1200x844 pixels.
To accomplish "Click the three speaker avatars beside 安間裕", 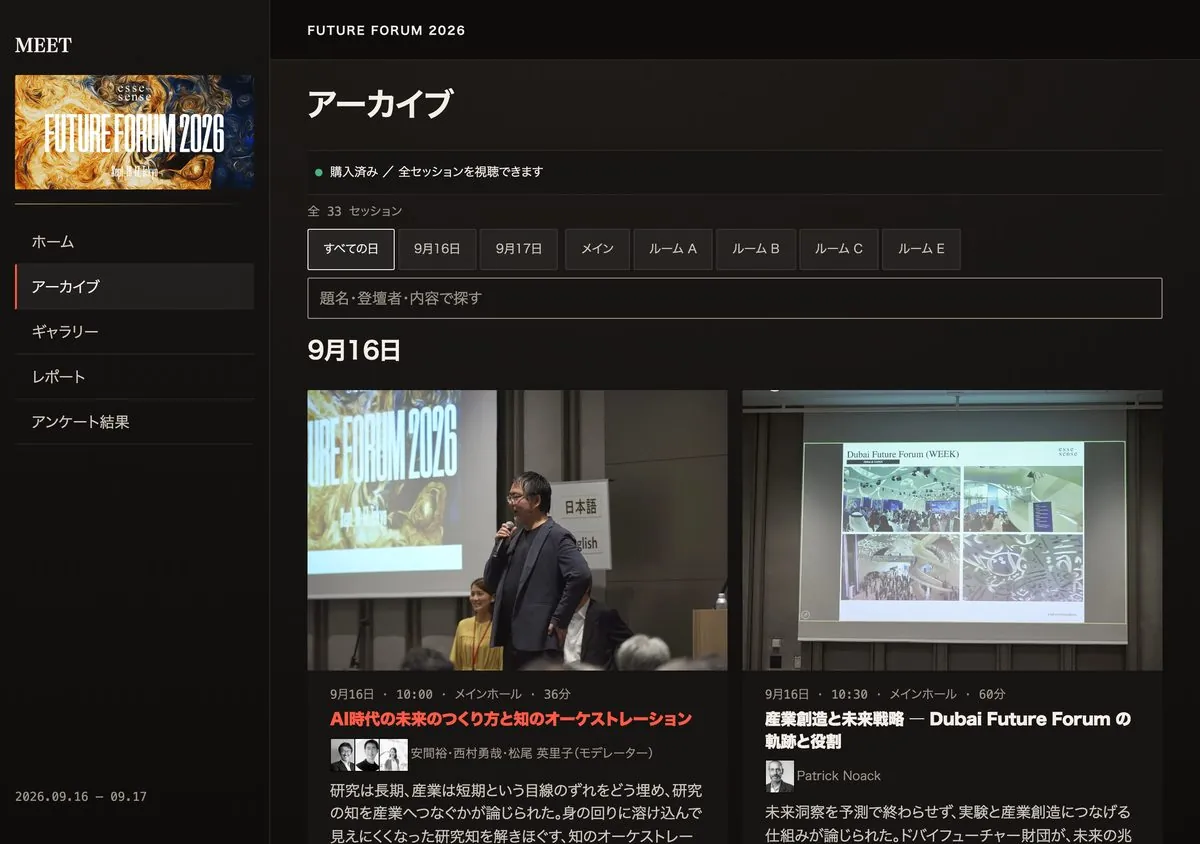I will click(369, 755).
